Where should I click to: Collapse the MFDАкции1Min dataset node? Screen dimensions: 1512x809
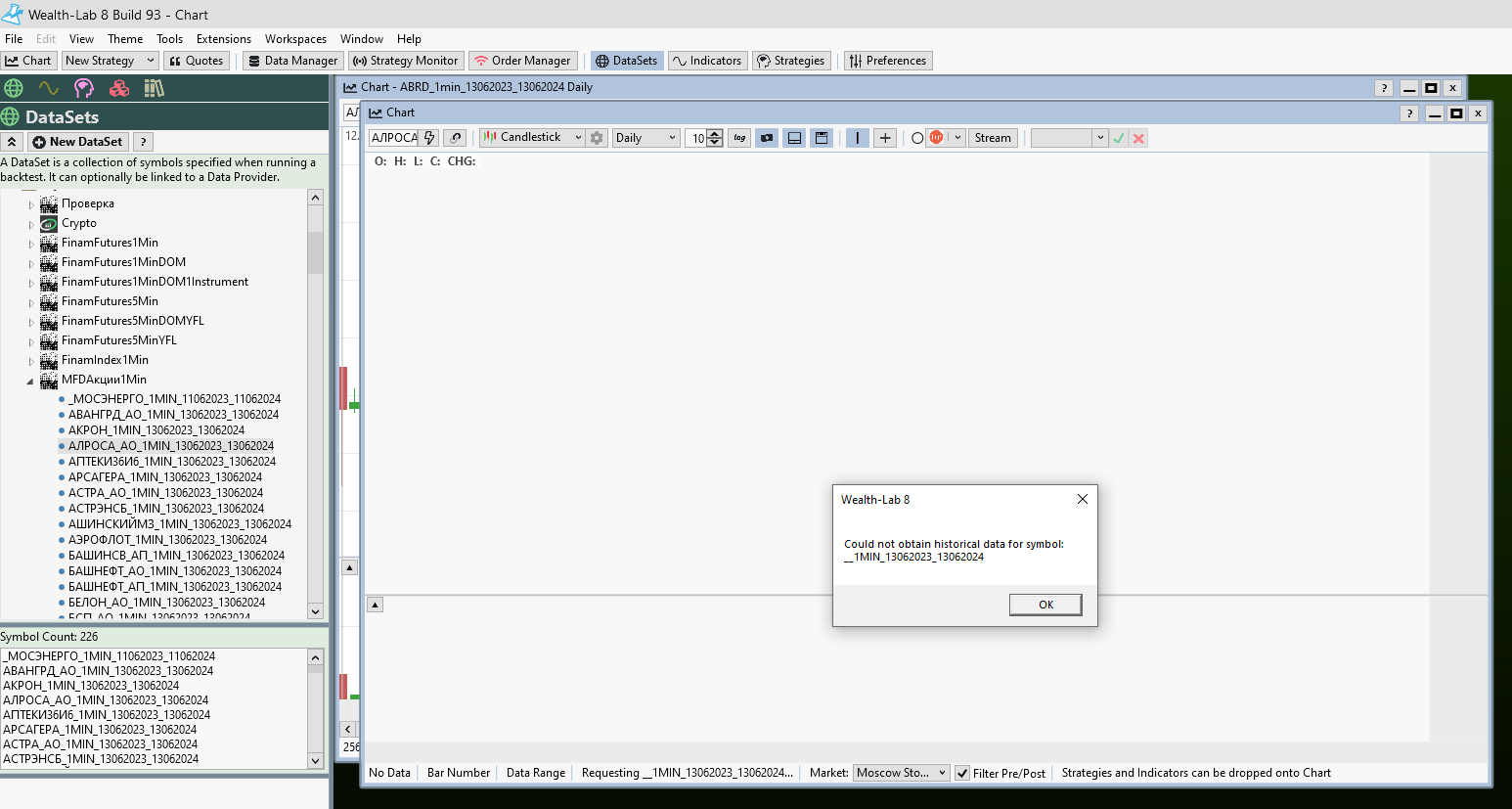(30, 381)
